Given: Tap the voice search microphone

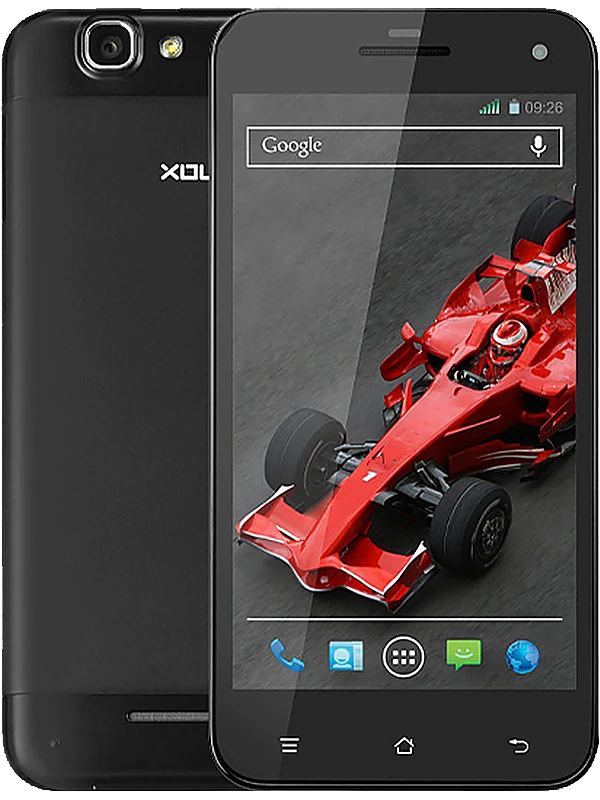Looking at the screenshot, I should coord(538,146).
